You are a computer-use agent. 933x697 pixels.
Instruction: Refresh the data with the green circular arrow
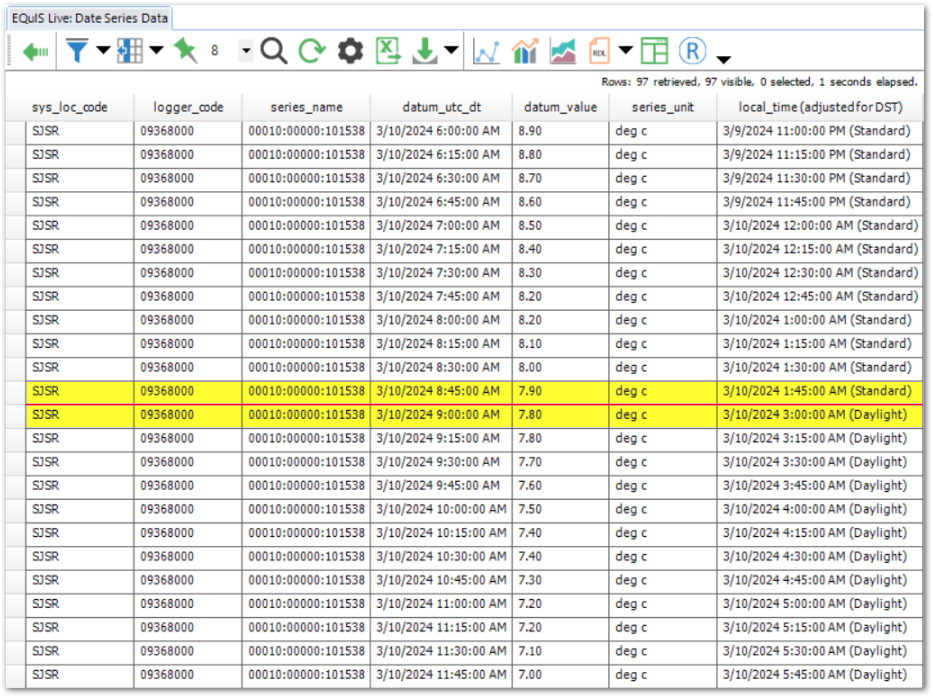click(312, 52)
